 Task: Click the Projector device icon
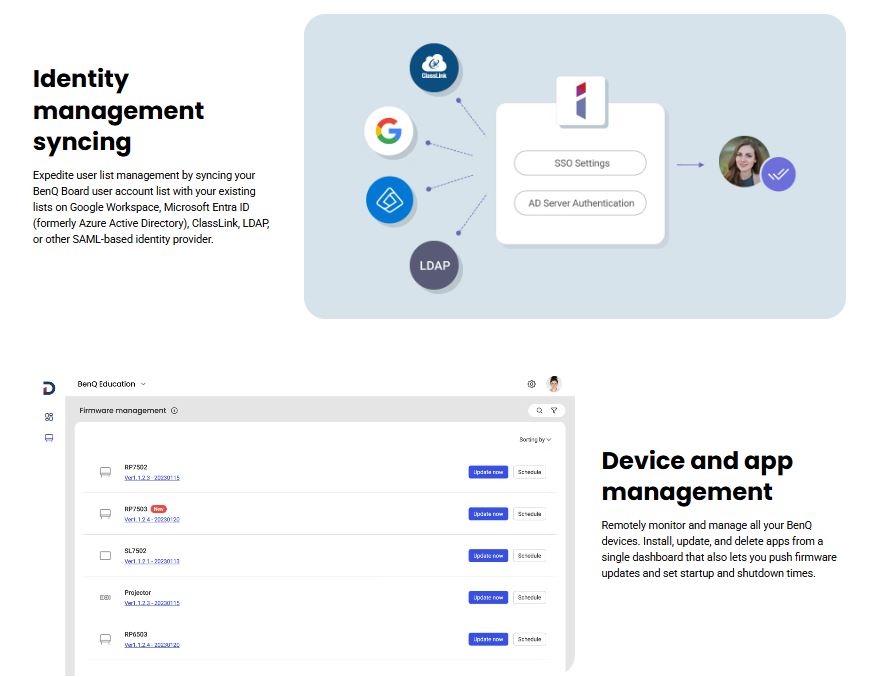click(105, 597)
